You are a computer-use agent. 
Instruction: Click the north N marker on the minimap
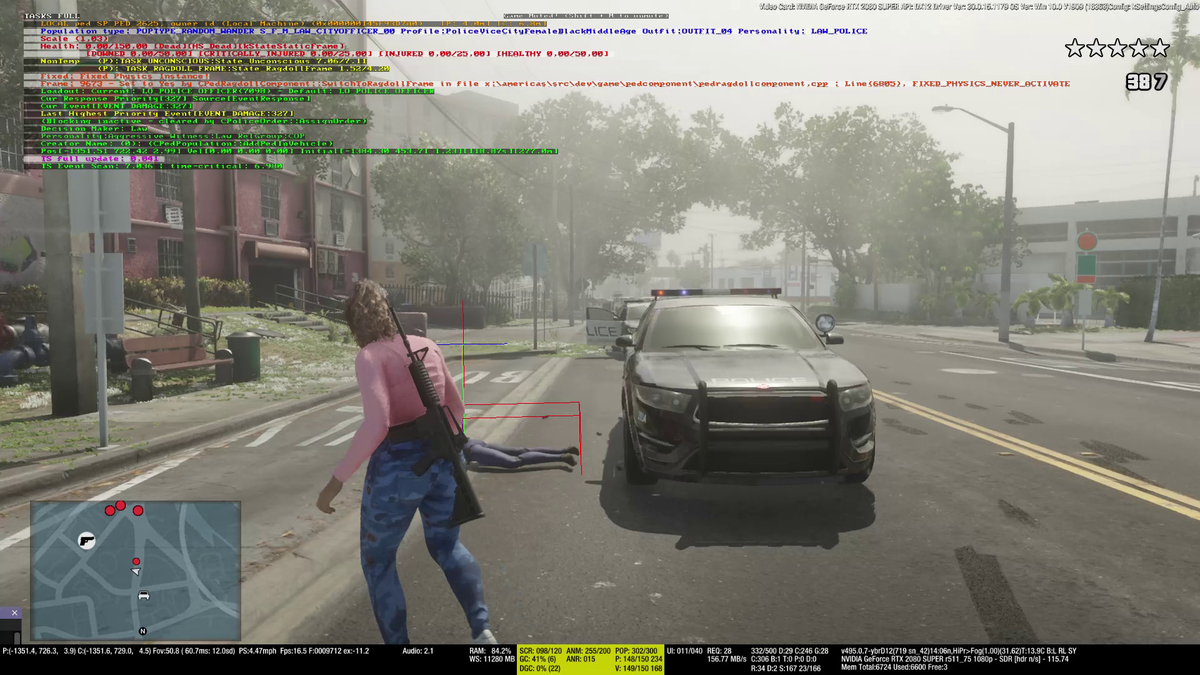[x=143, y=631]
